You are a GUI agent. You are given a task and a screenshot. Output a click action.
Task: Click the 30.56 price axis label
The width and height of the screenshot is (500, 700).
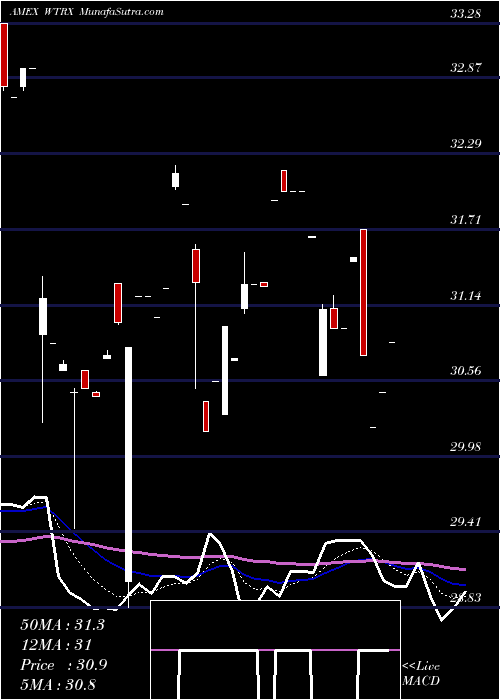point(465,371)
